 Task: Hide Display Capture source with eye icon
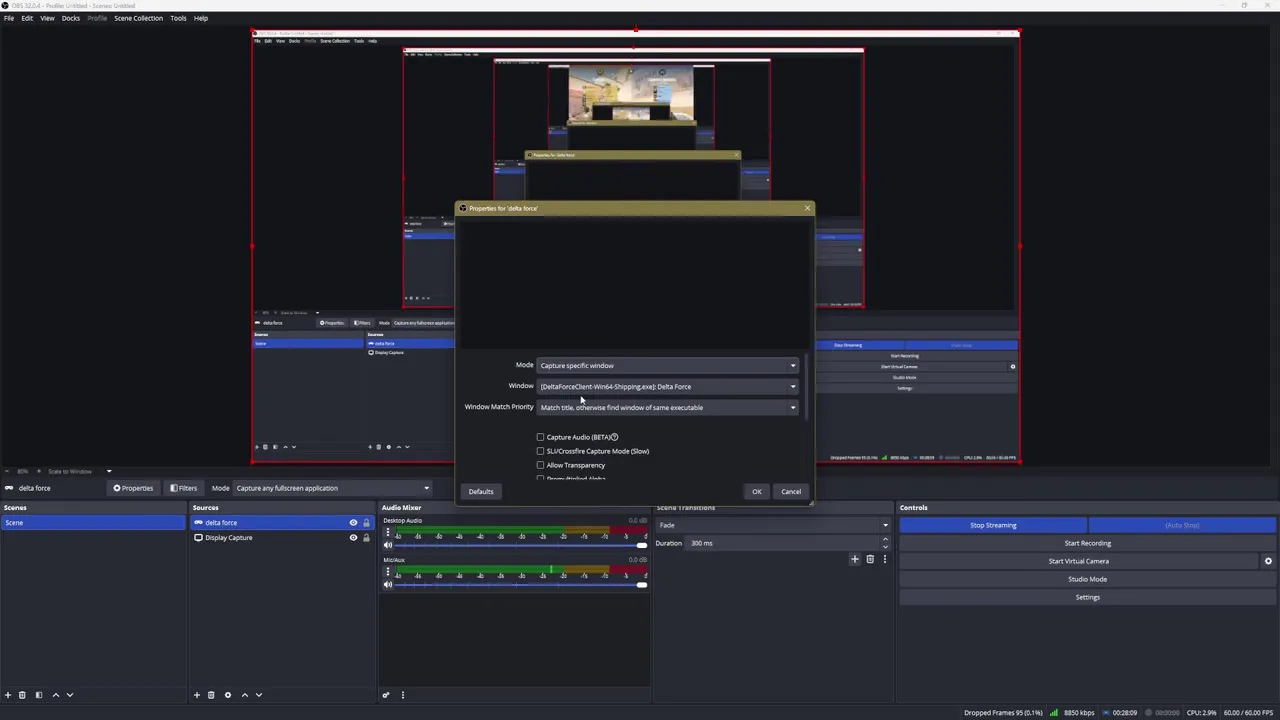click(353, 538)
